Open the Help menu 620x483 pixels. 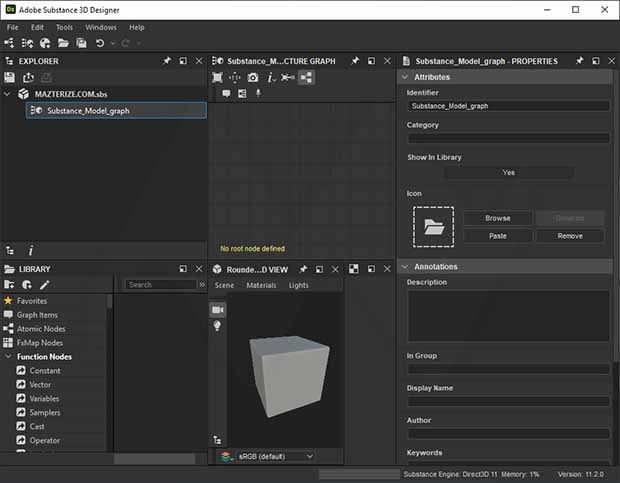[137, 27]
